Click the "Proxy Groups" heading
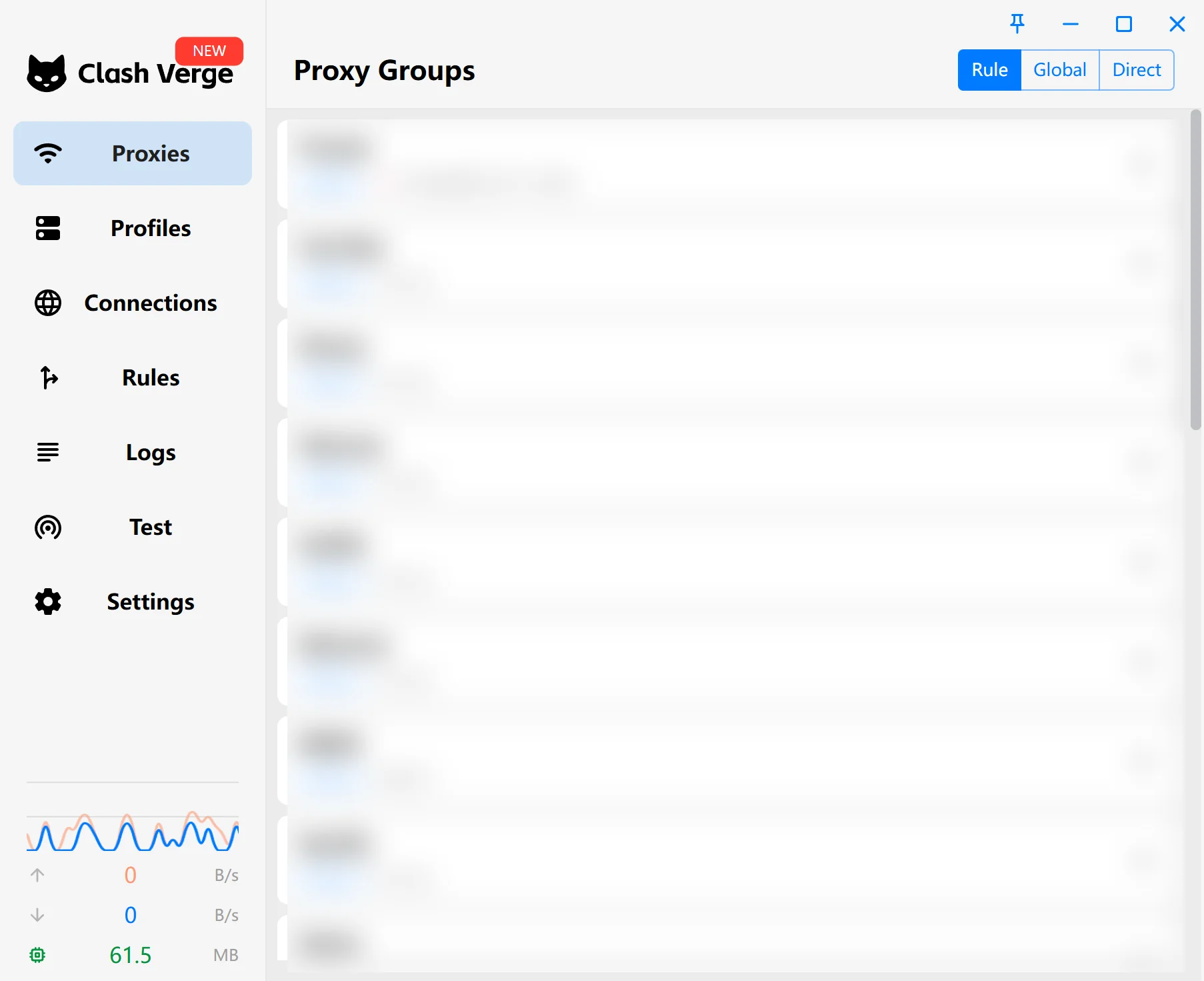1204x981 pixels. [385, 71]
